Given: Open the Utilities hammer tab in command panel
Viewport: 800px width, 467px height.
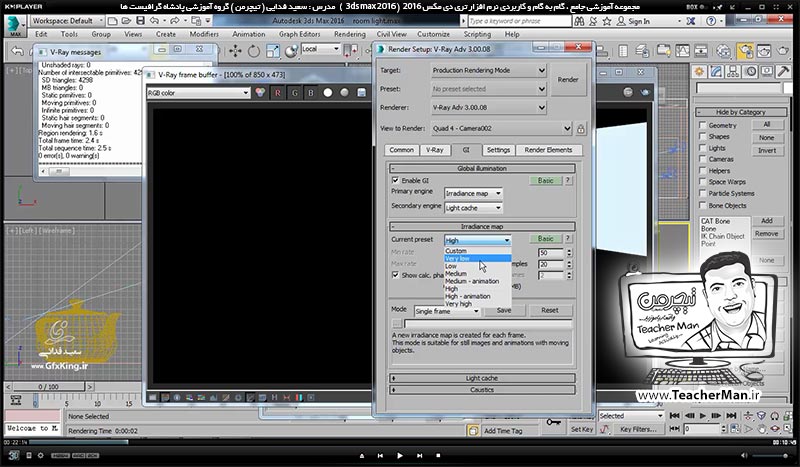Looking at the screenshot, I should (x=783, y=72).
